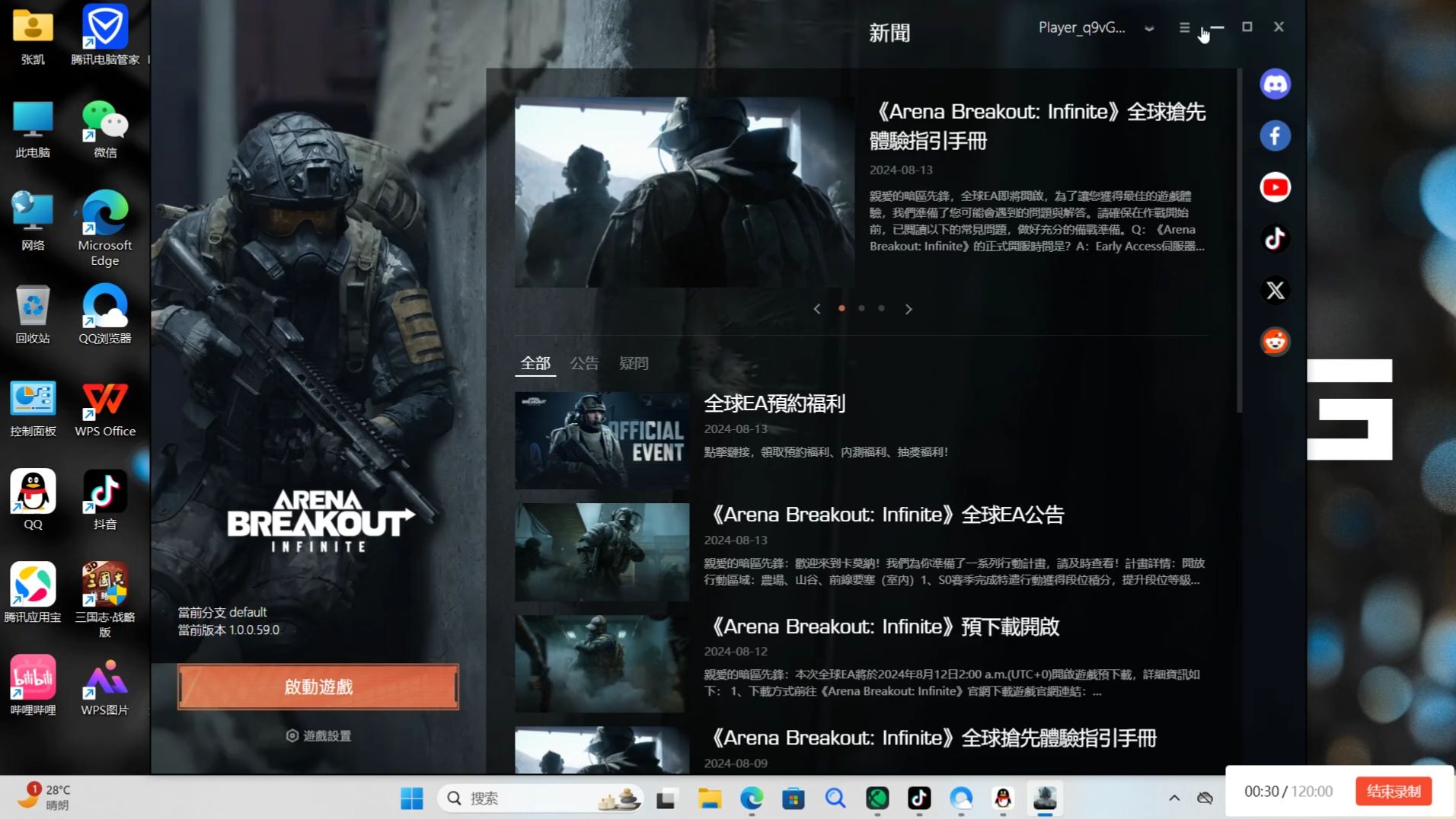Switch to the 全部 news tab

coord(535,364)
